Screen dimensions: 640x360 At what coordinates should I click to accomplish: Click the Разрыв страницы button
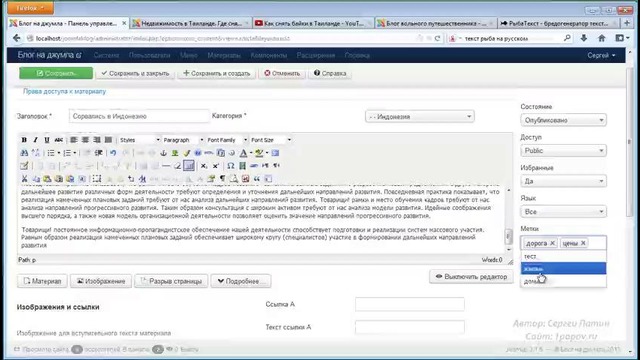[171, 281]
